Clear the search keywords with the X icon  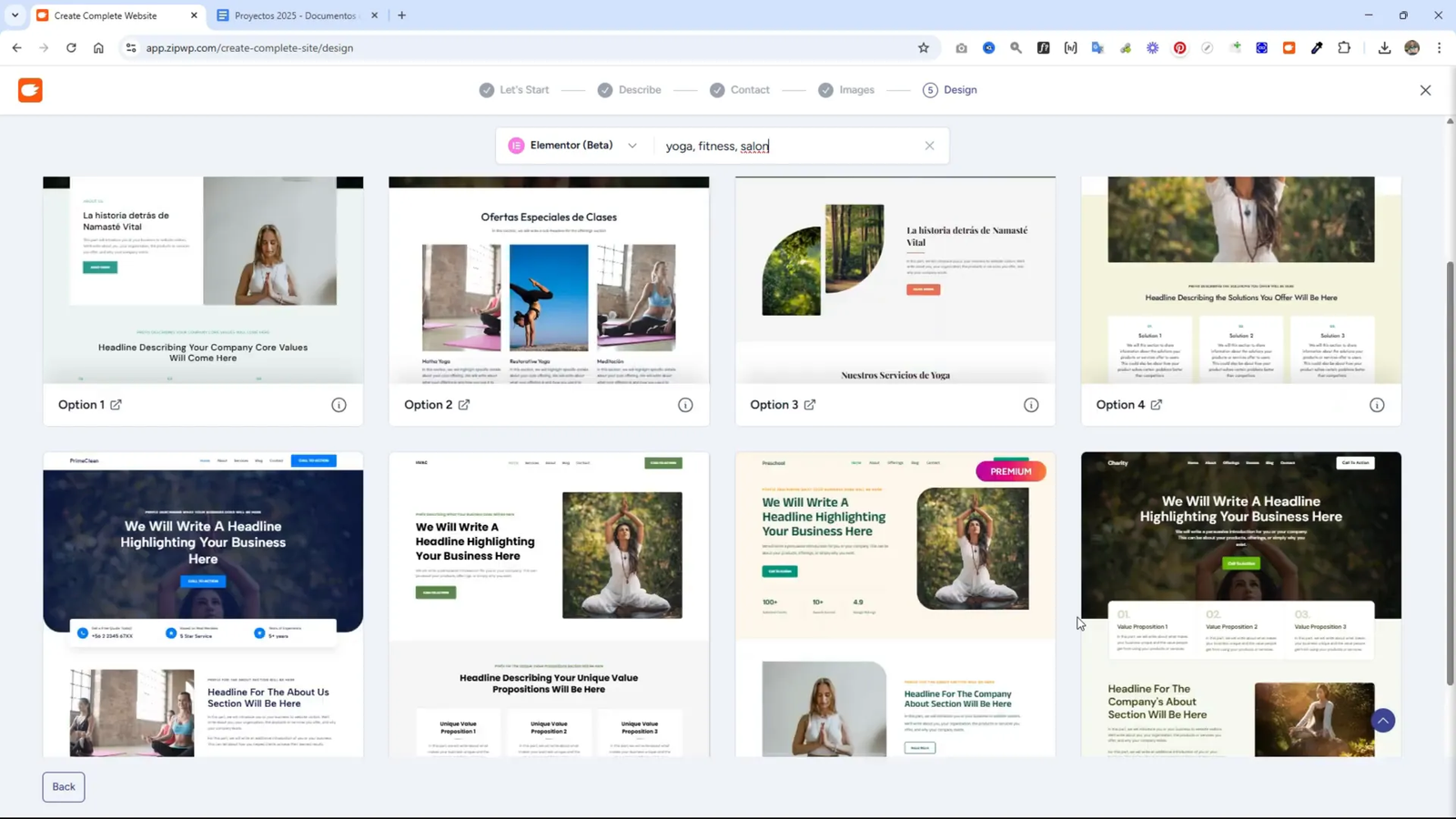pyautogui.click(x=929, y=145)
